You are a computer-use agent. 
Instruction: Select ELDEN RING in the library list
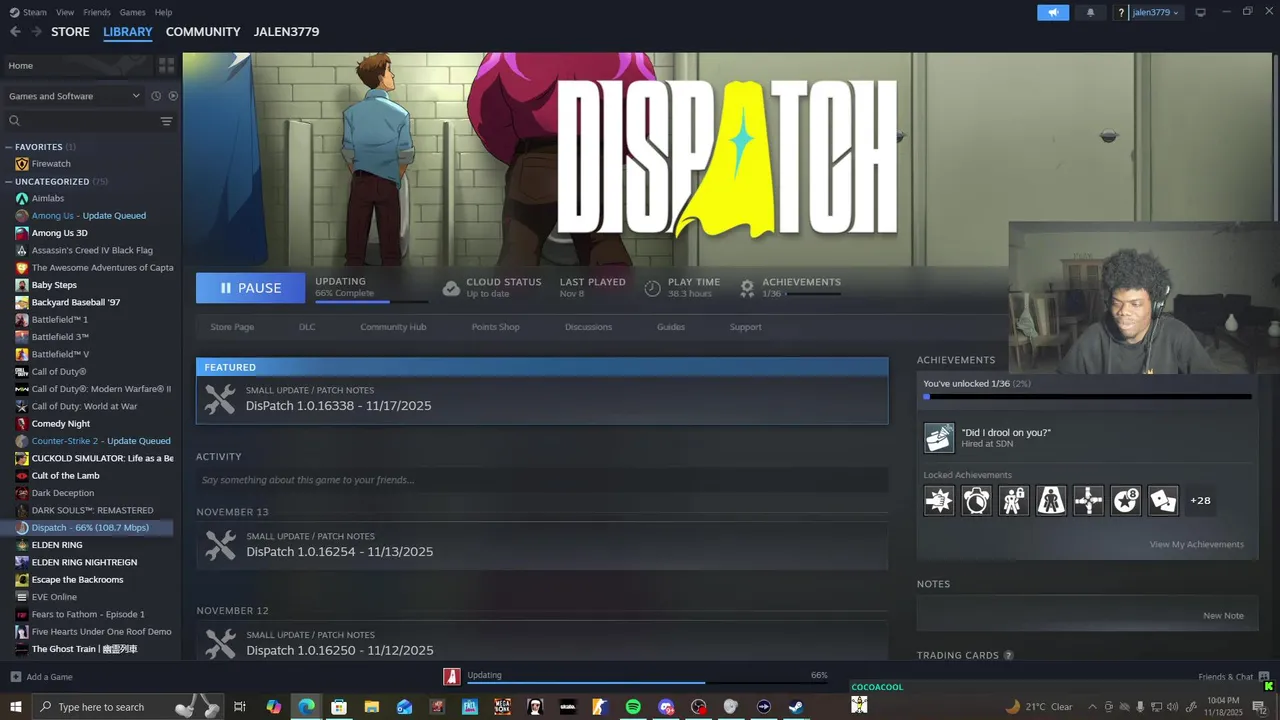coord(57,545)
